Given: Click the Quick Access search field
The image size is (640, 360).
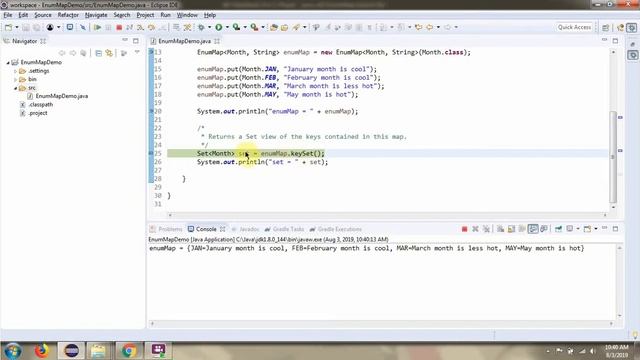Looking at the screenshot, I should click(574, 27).
